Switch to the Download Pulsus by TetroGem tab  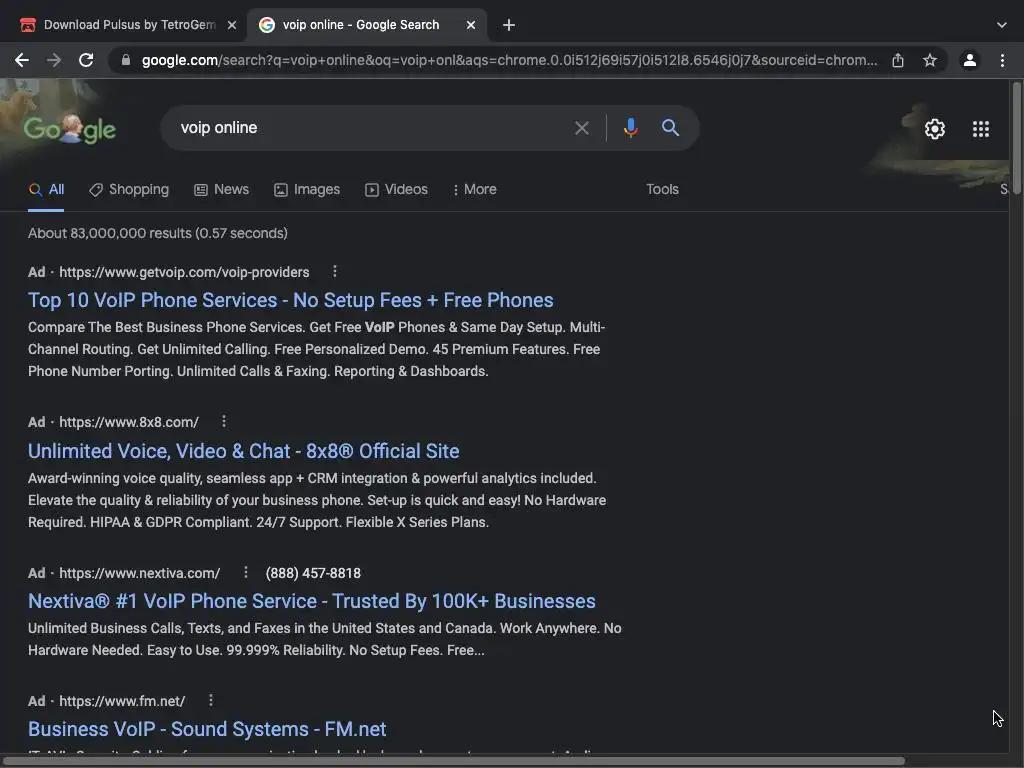[x=129, y=25]
